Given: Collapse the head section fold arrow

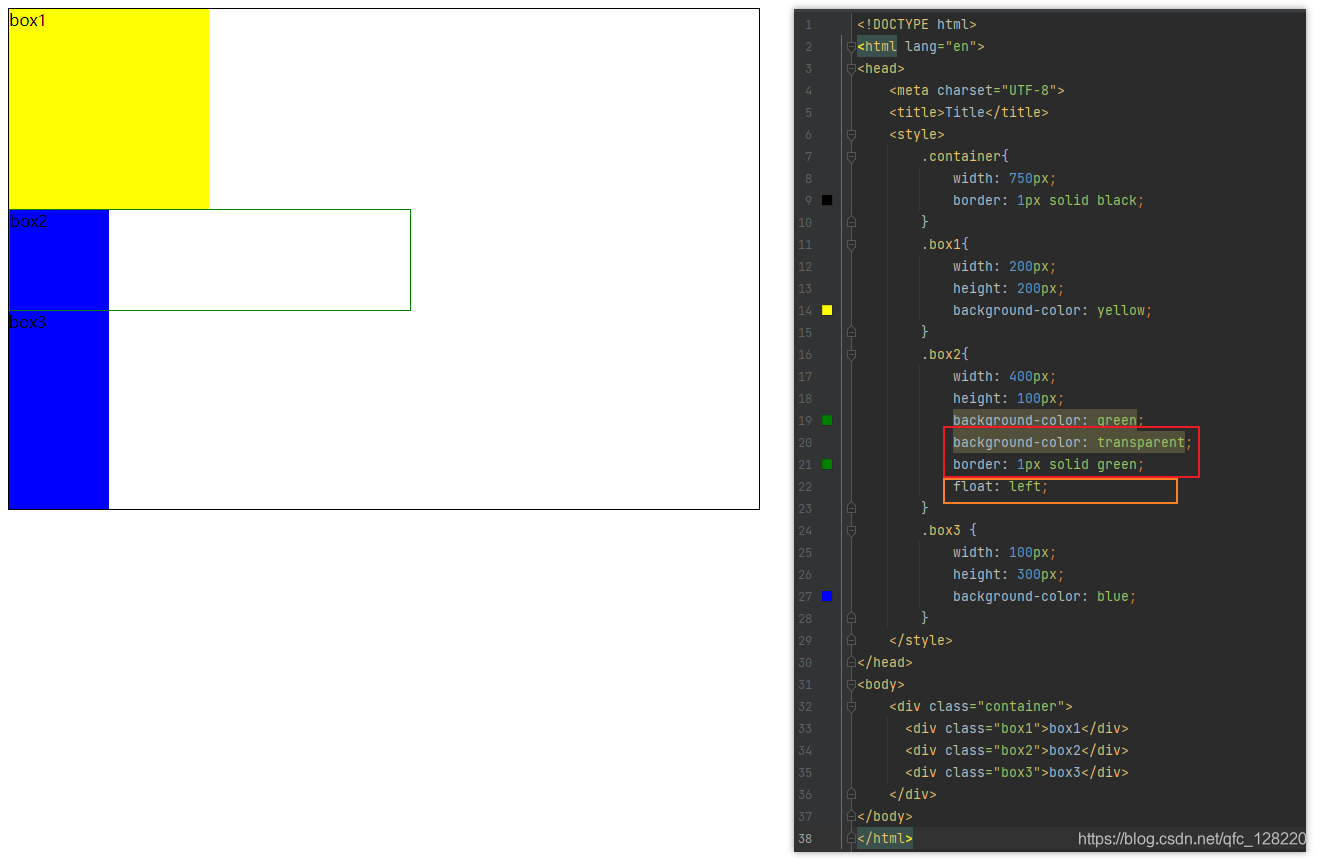Looking at the screenshot, I should [x=850, y=68].
